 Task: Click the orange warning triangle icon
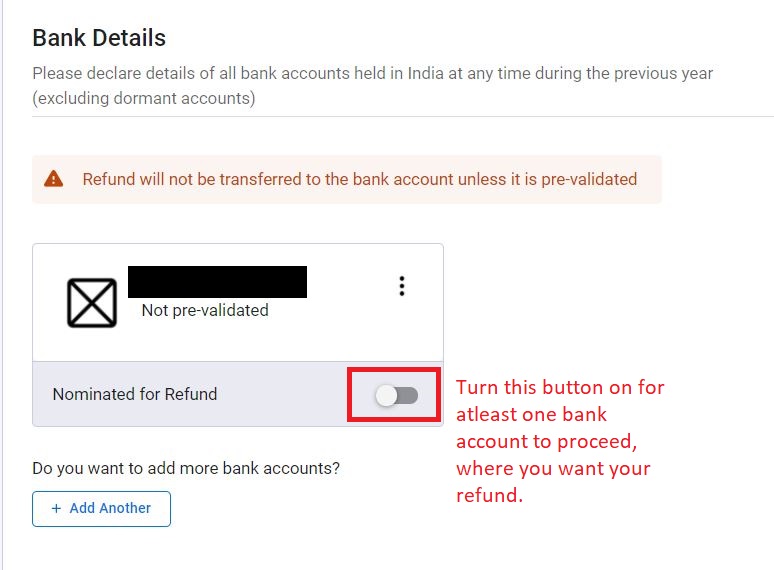tap(53, 179)
